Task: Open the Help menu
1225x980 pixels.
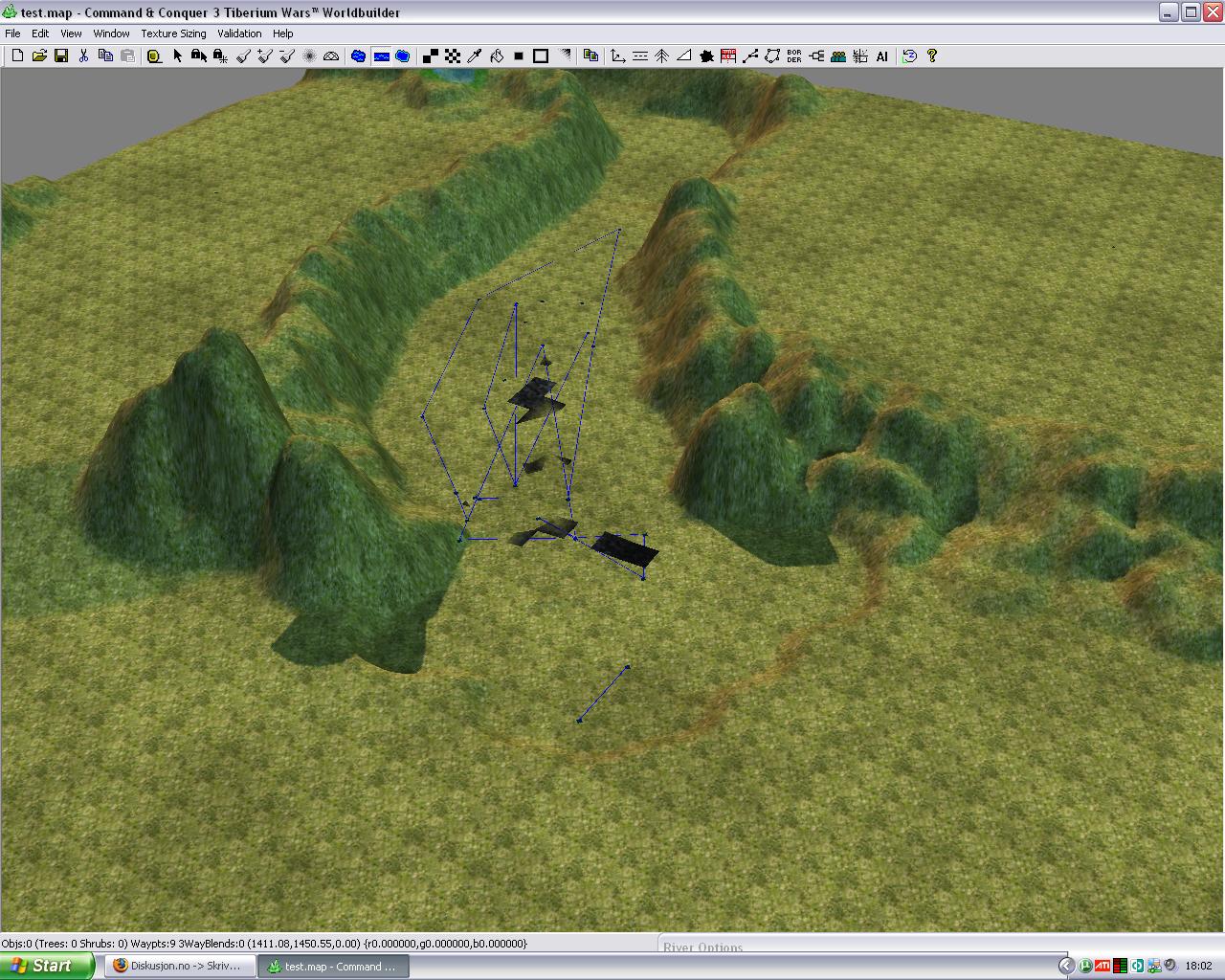Action: 283,33
